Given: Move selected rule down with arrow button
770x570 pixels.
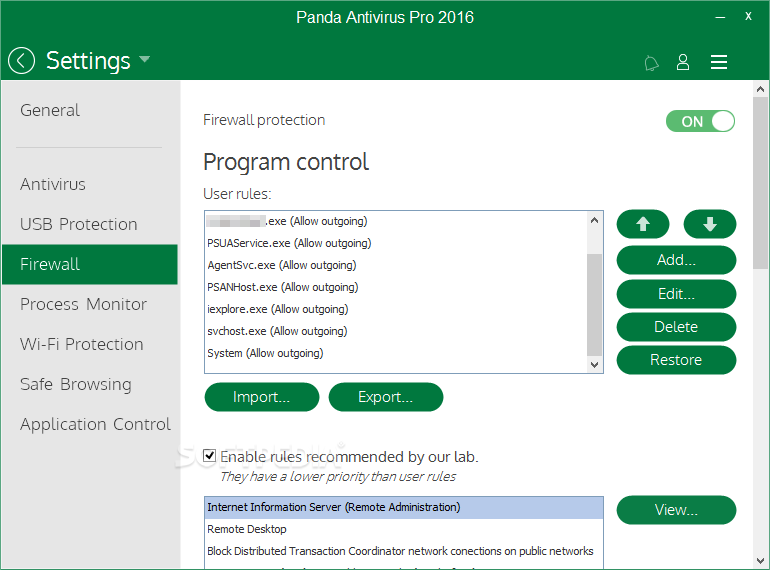Looking at the screenshot, I should click(710, 224).
